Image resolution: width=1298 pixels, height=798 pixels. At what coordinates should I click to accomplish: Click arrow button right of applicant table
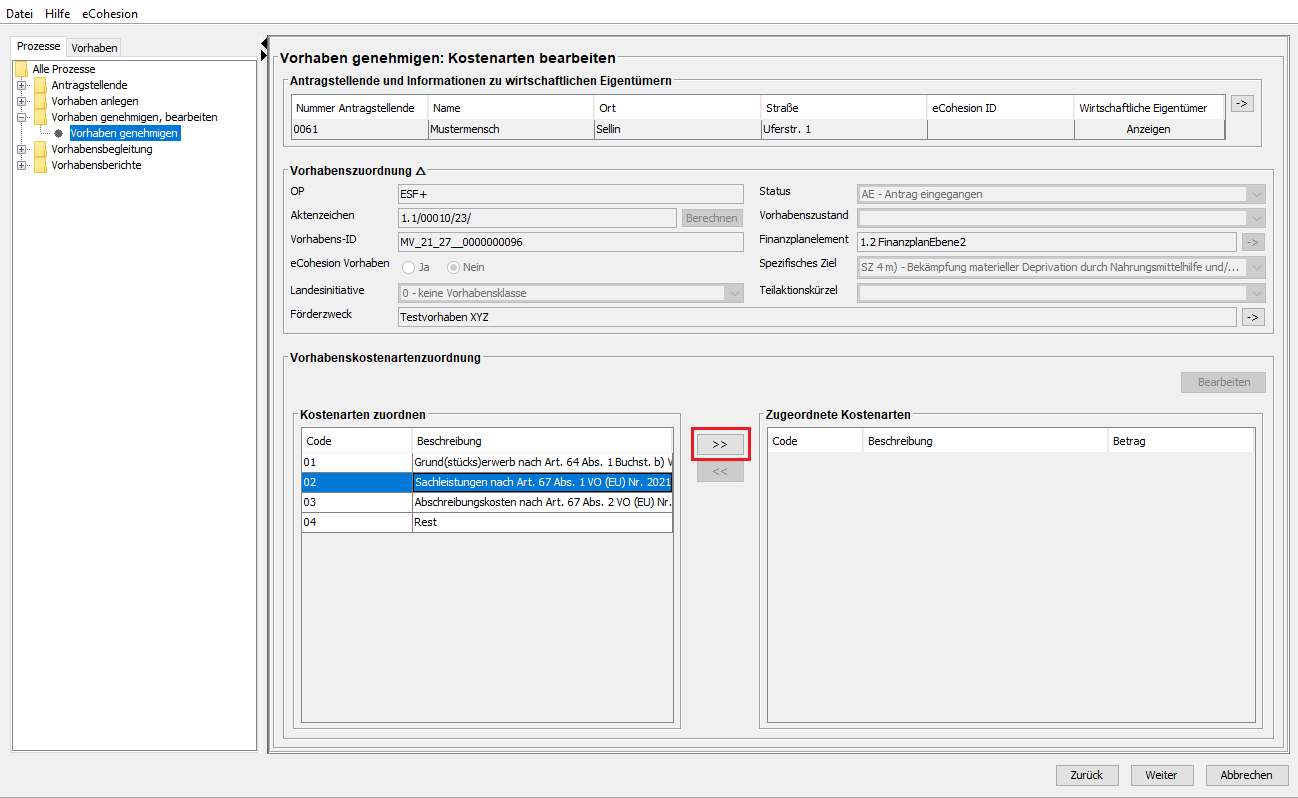[x=1241, y=103]
